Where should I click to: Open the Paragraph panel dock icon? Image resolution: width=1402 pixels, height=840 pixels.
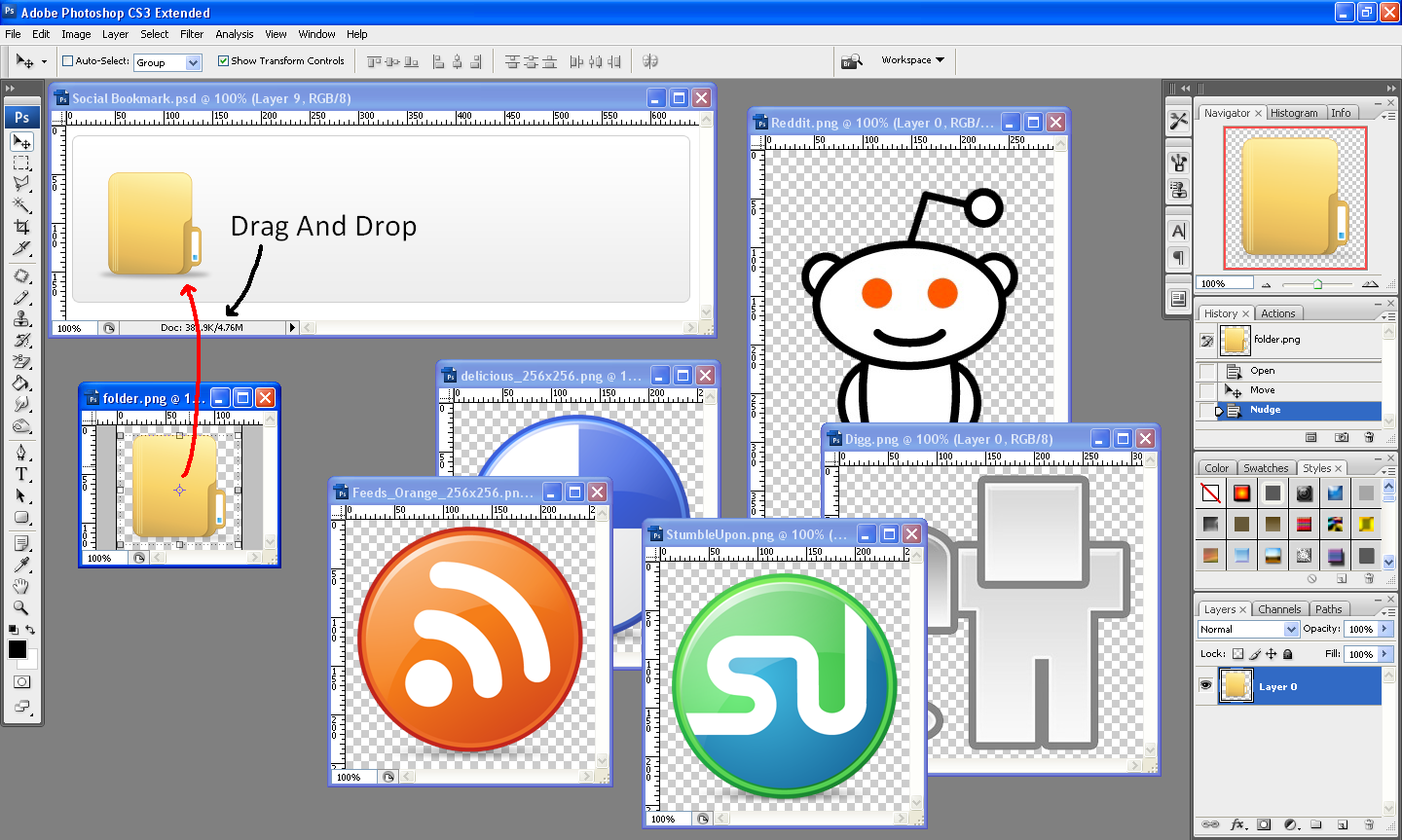point(1179,258)
